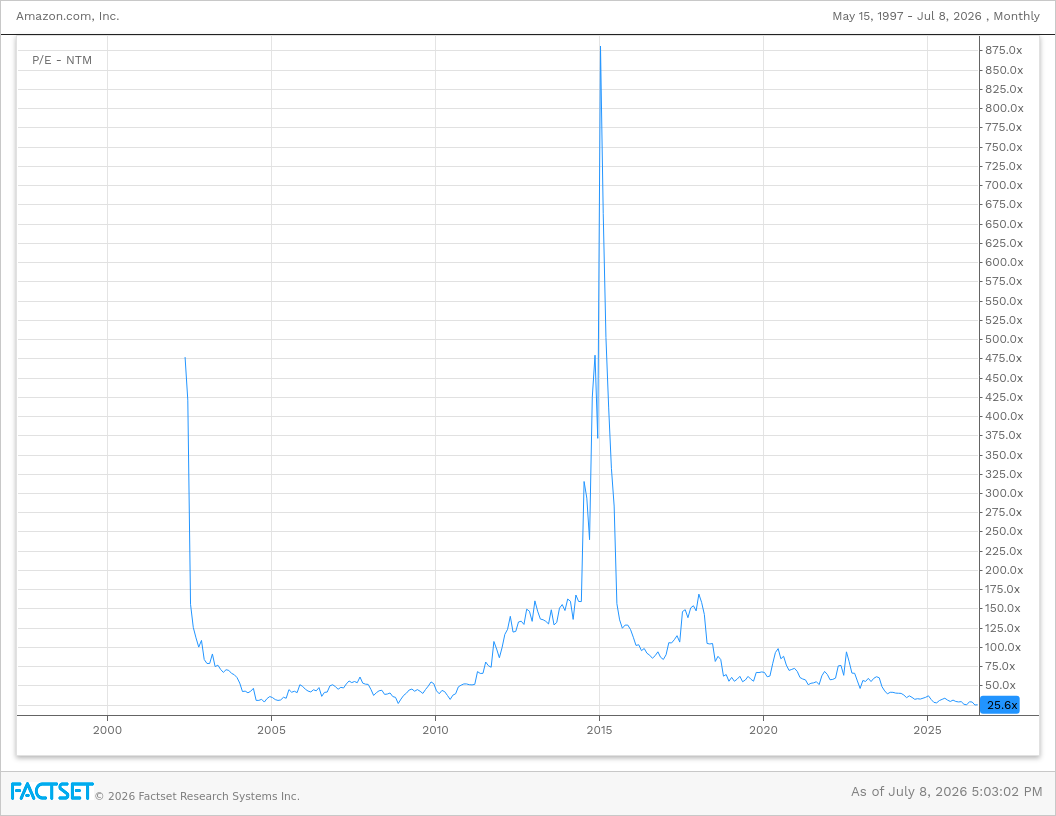Click the FactSet logo
The image size is (1056, 816).
pos(51,791)
